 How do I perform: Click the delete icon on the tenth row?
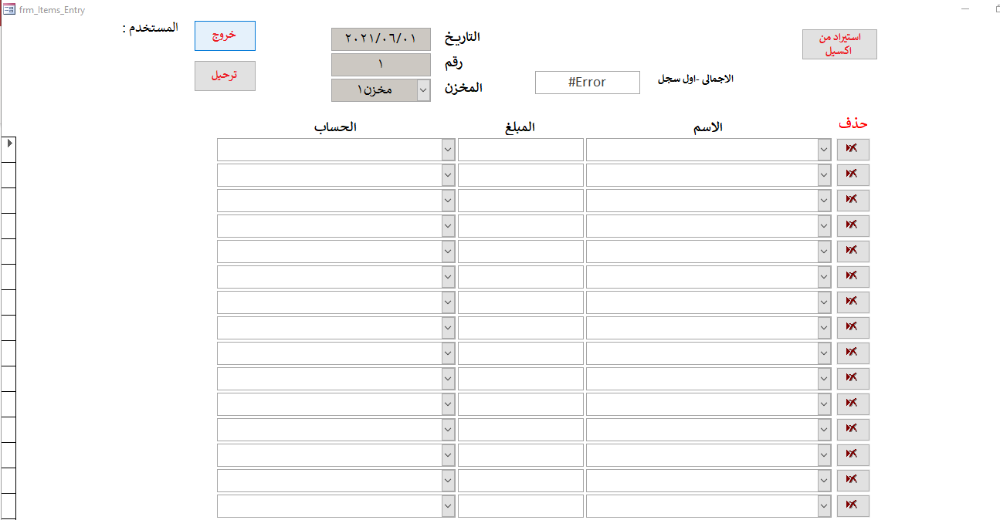pyautogui.click(x=853, y=379)
